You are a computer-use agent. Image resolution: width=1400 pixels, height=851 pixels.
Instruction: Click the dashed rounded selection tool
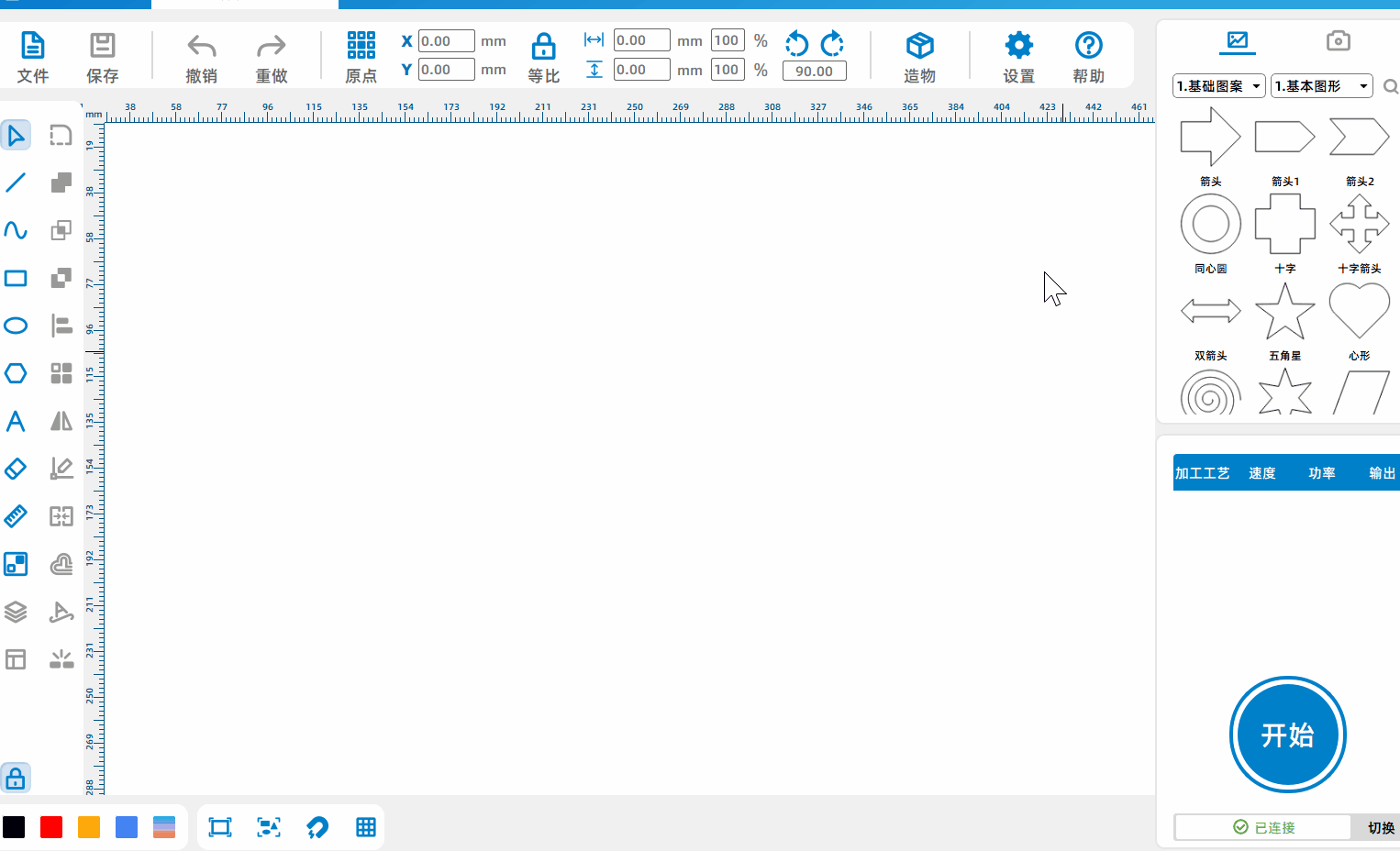[x=61, y=136]
